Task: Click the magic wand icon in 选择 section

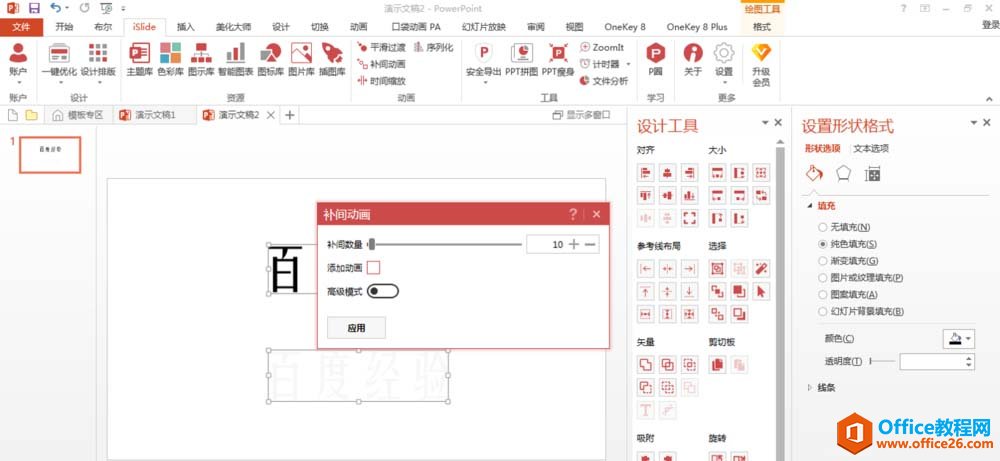Action: [x=760, y=268]
